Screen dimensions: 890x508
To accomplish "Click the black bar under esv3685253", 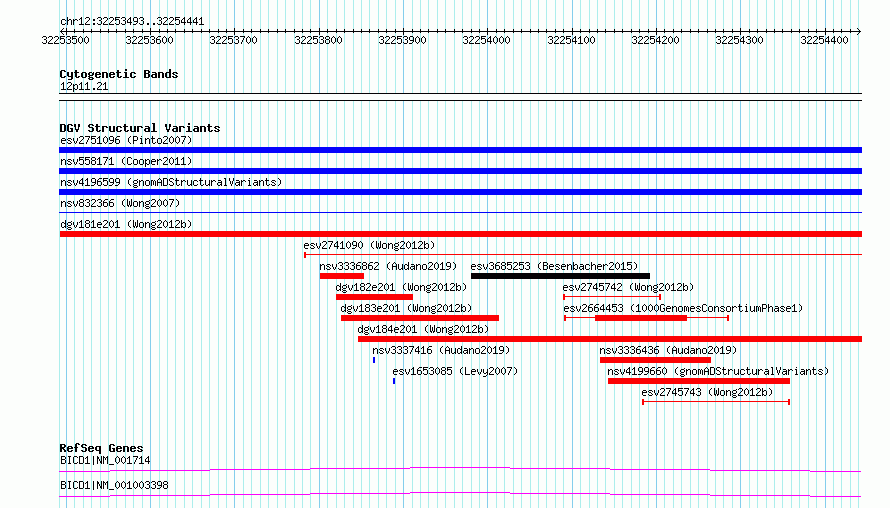I will tap(560, 276).
